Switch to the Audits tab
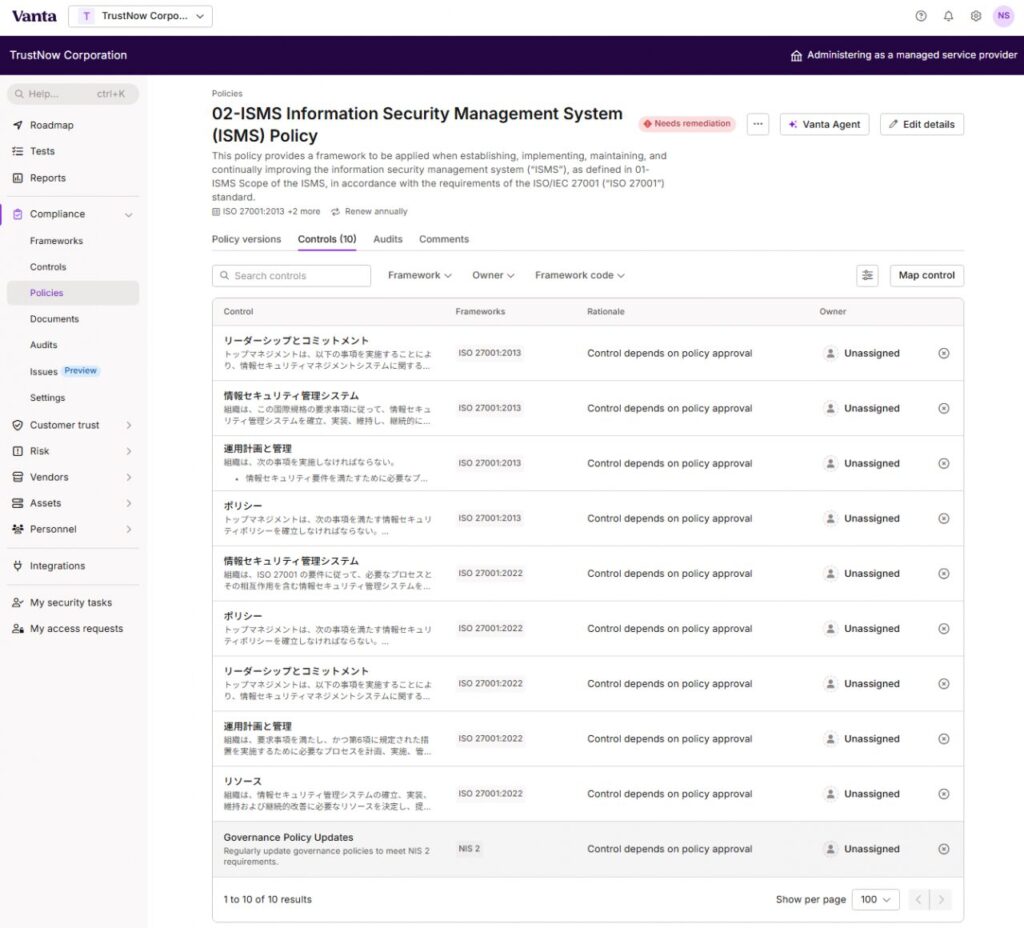The height and width of the screenshot is (928, 1024). 388,240
